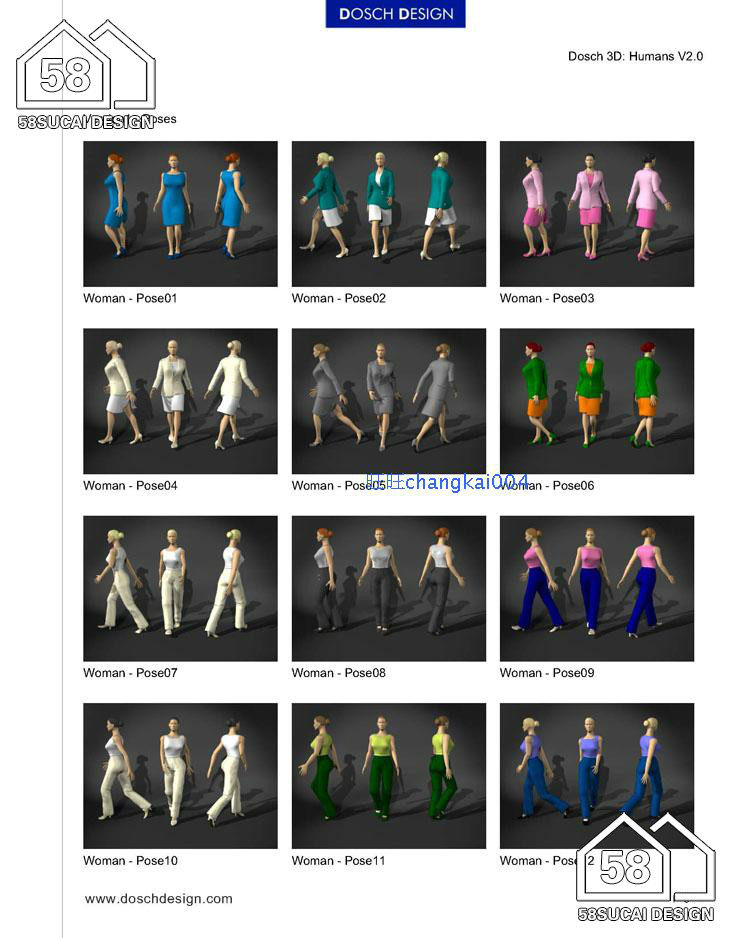Select the Woman Pose11 green outfit thumbnail
730x938 pixels.
[x=388, y=775]
